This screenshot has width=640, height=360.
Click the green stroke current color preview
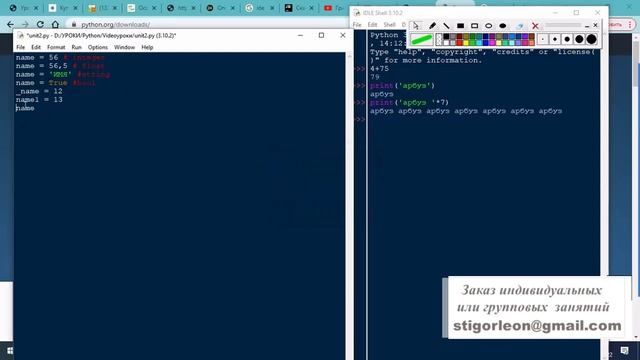(x=422, y=39)
